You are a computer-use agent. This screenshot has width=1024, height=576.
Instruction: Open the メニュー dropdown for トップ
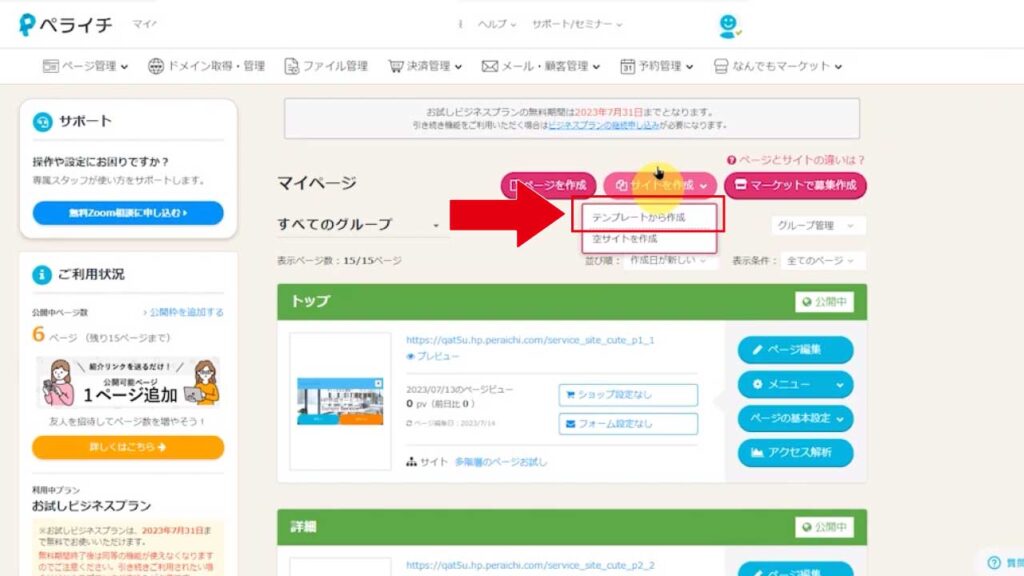[795, 385]
